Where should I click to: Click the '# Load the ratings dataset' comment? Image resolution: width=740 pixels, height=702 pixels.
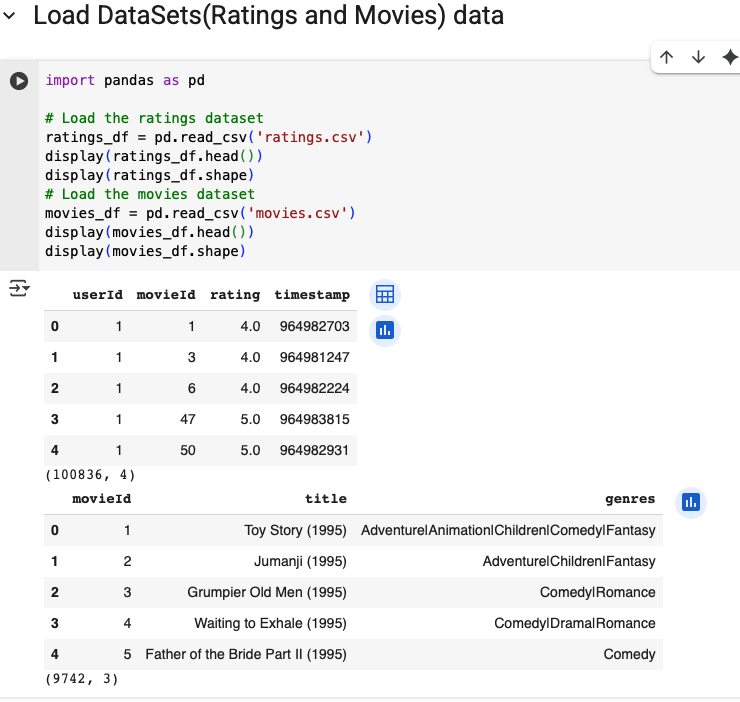(x=154, y=118)
